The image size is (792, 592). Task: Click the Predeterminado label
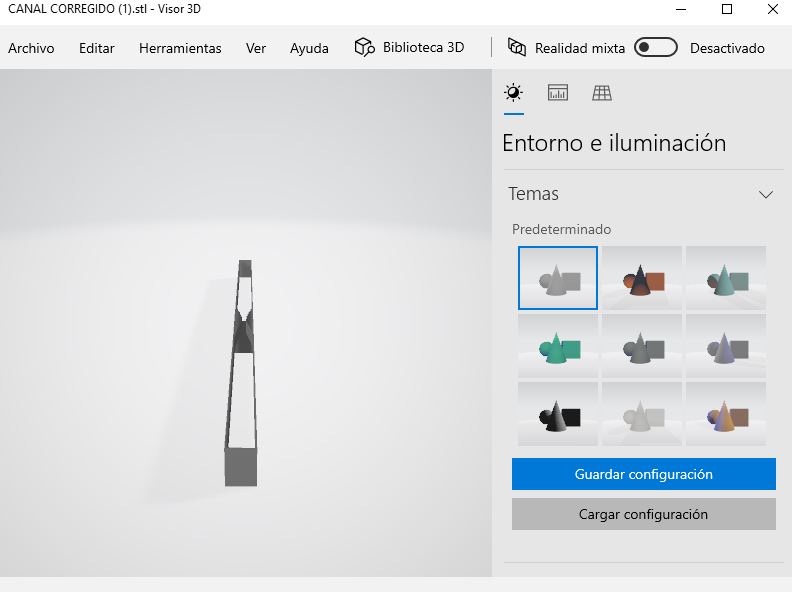coord(561,229)
